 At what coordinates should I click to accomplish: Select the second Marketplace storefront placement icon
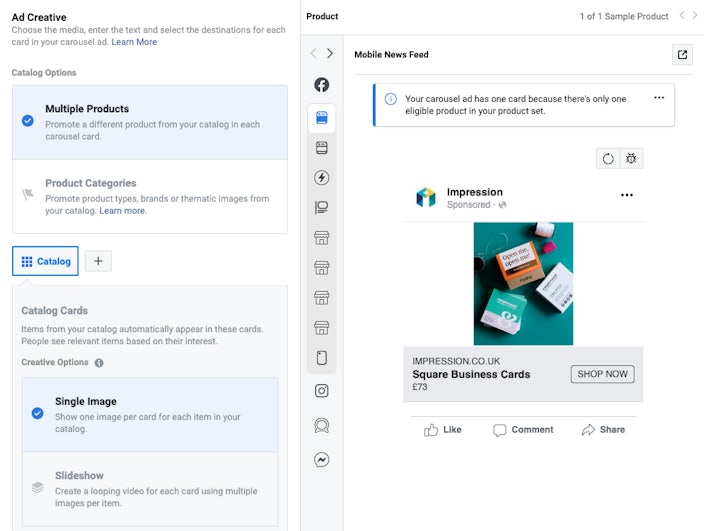click(321, 268)
